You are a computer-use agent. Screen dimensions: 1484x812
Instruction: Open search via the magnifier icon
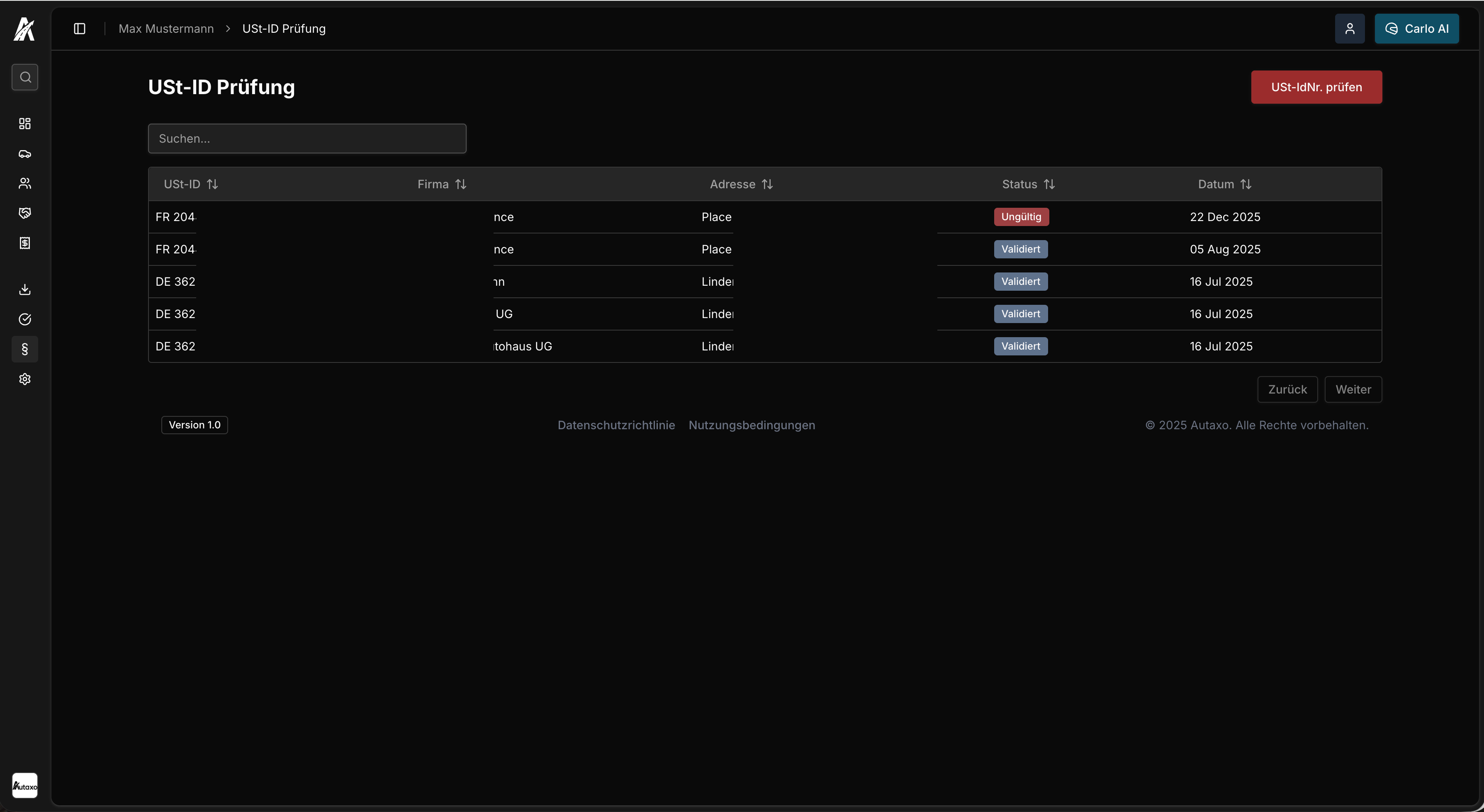pyautogui.click(x=25, y=77)
